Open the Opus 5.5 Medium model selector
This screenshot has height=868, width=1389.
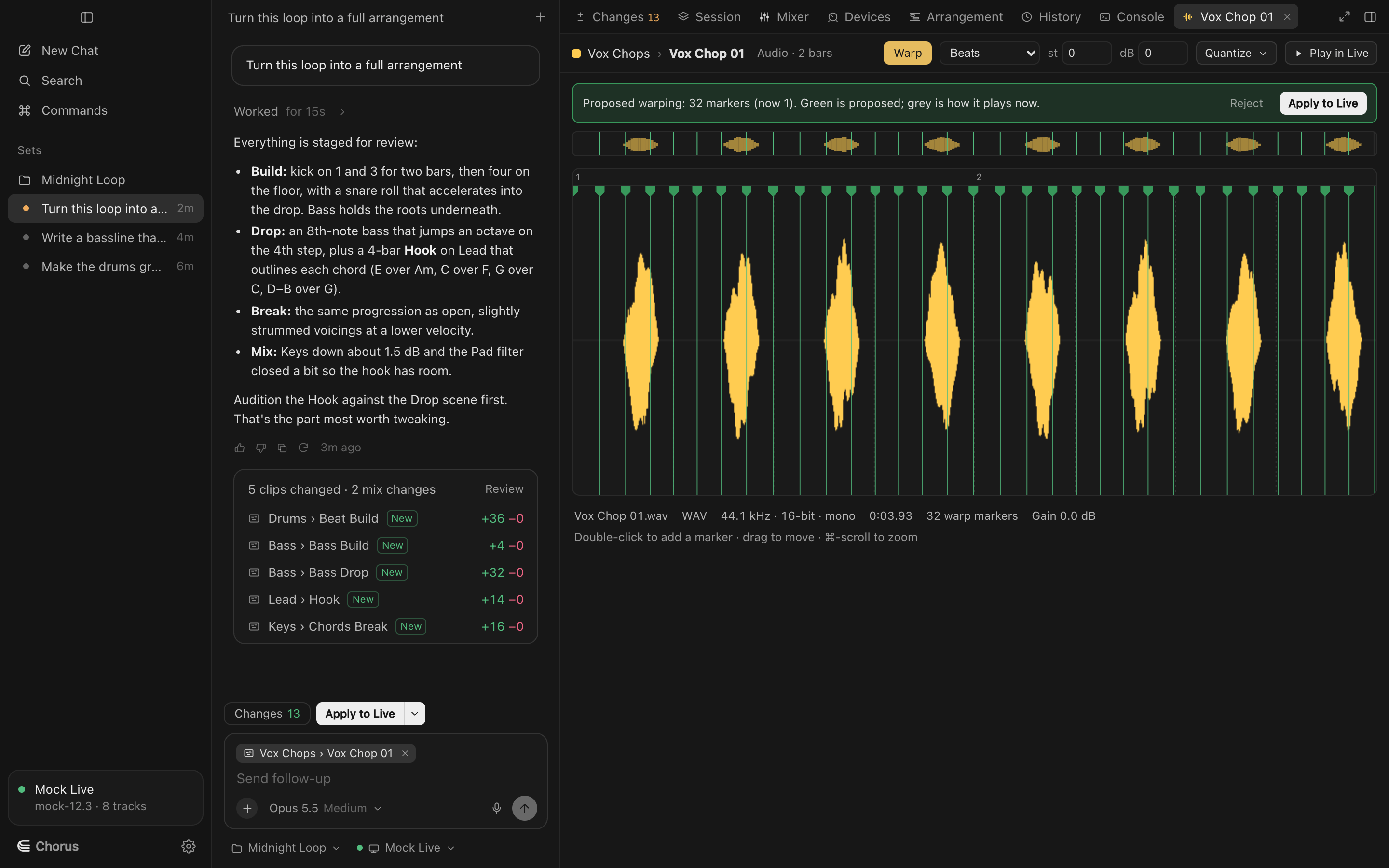click(325, 808)
